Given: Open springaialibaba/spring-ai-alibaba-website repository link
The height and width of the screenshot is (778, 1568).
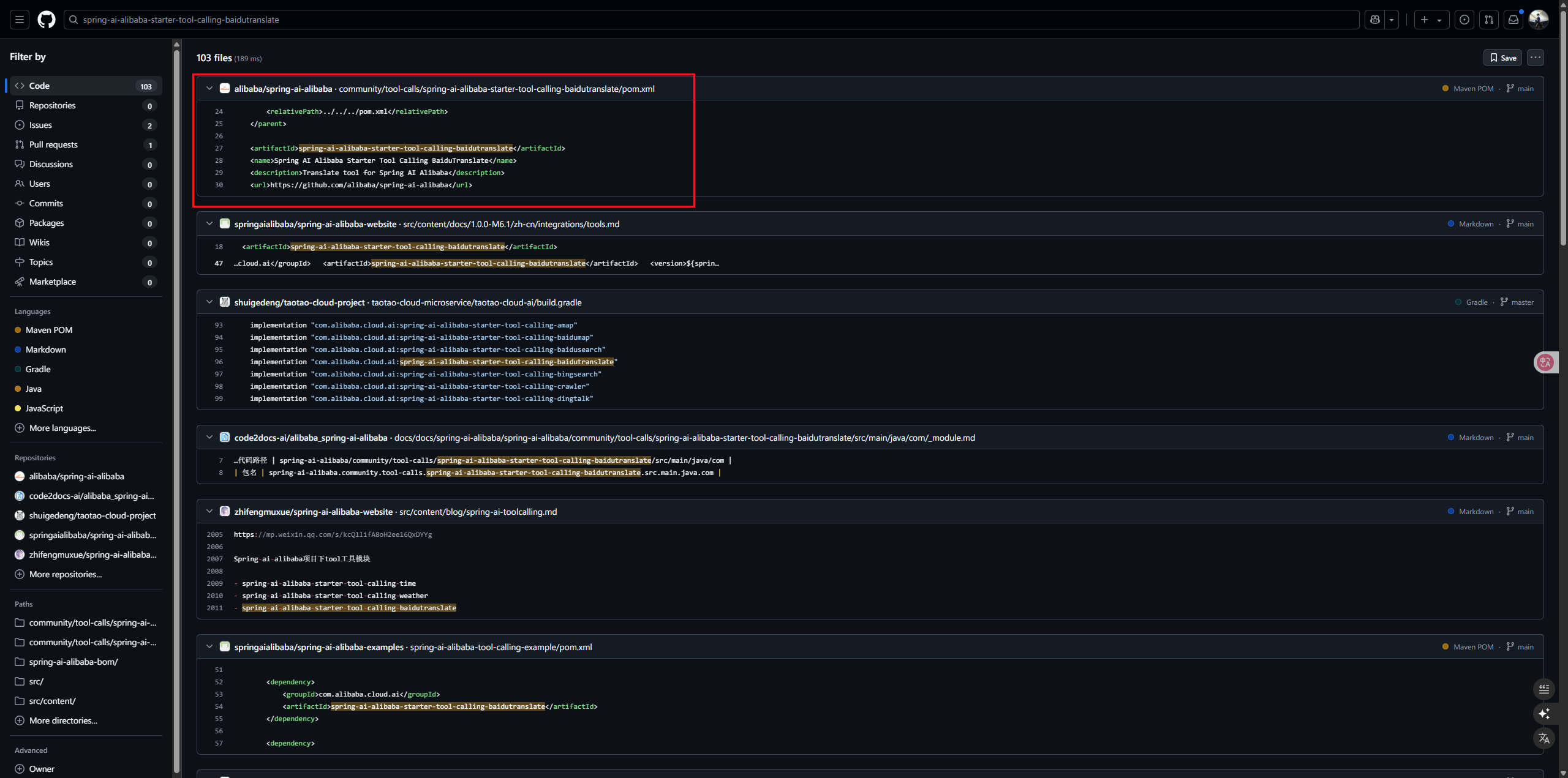Looking at the screenshot, I should point(315,224).
